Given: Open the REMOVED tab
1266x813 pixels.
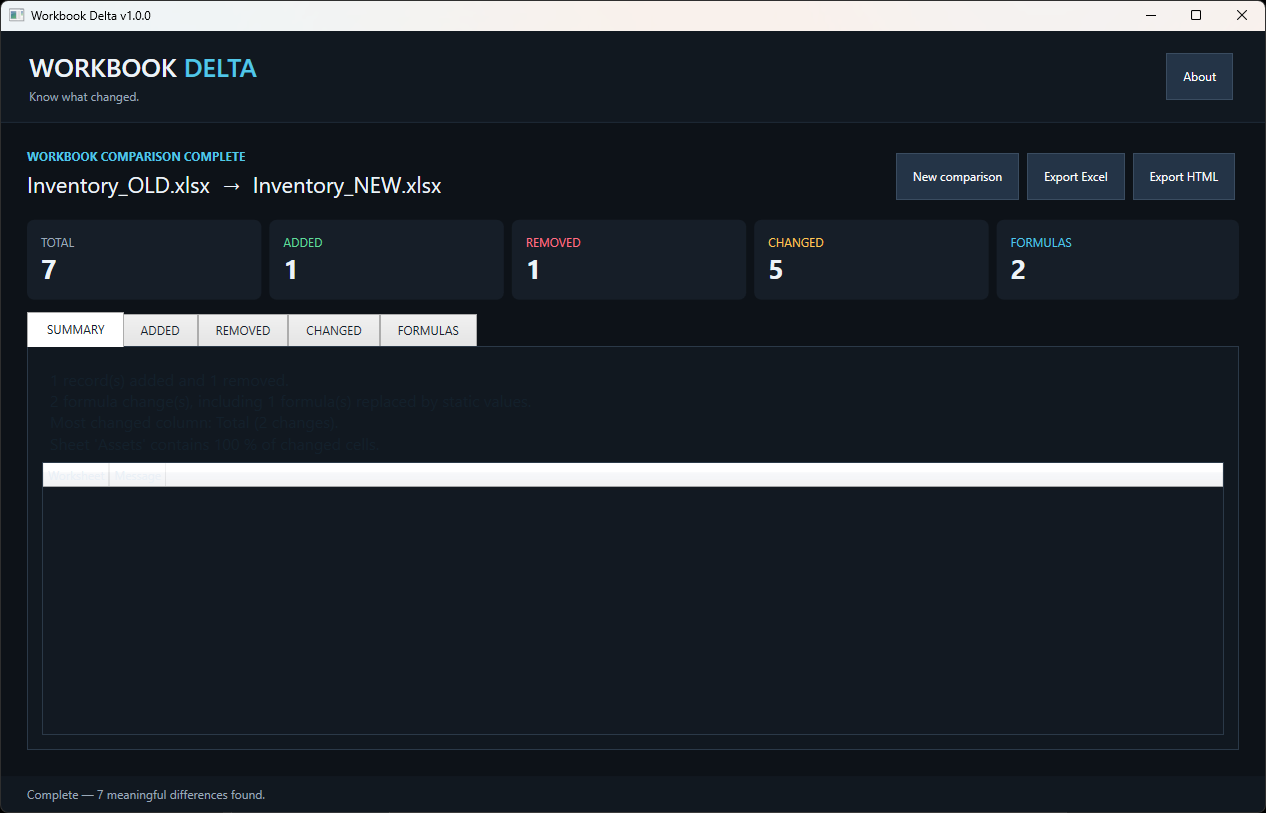Looking at the screenshot, I should click(243, 331).
